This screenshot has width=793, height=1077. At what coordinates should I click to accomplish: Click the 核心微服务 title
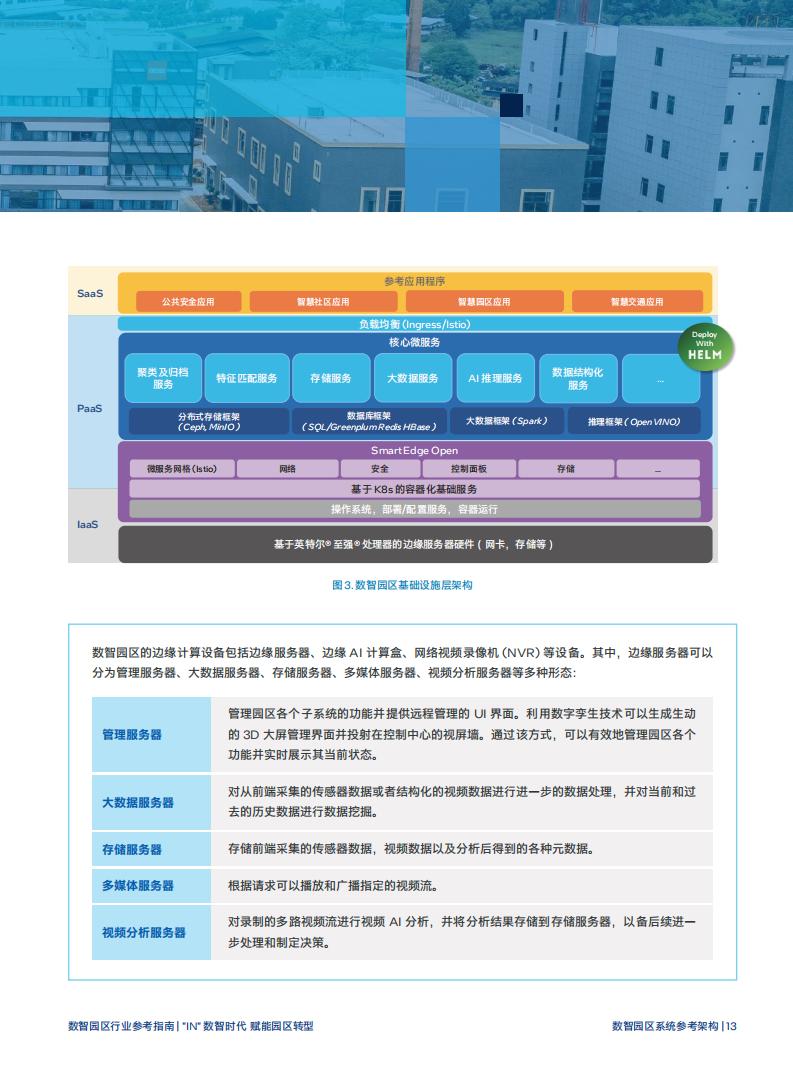tap(415, 342)
